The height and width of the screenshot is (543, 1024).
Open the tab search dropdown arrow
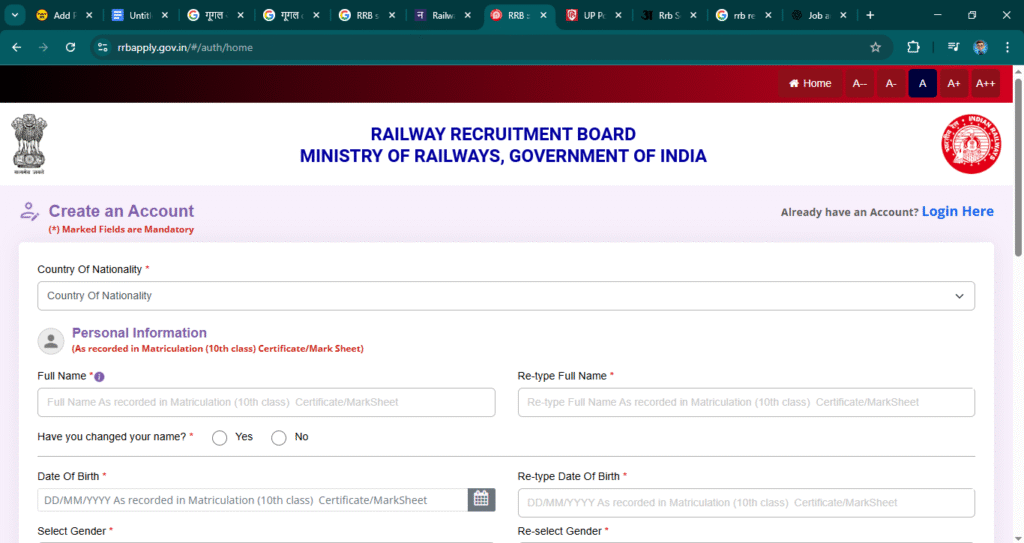point(14,15)
